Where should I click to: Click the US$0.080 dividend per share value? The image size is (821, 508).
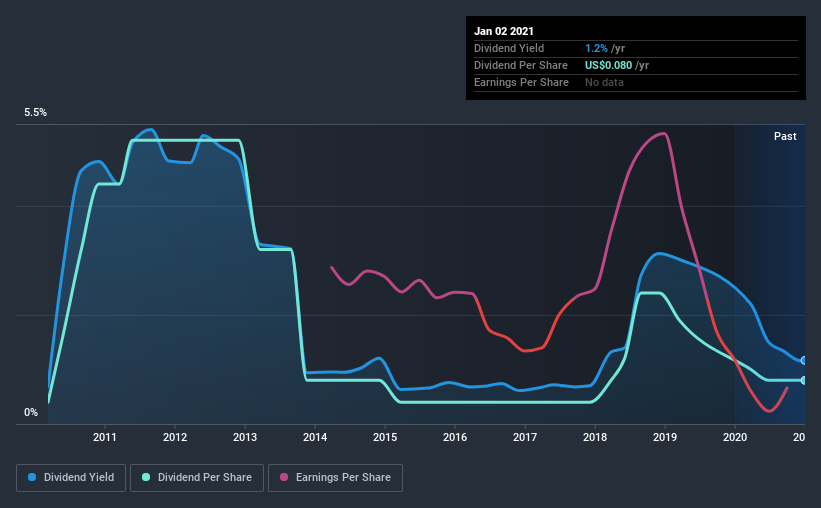pyautogui.click(x=608, y=65)
